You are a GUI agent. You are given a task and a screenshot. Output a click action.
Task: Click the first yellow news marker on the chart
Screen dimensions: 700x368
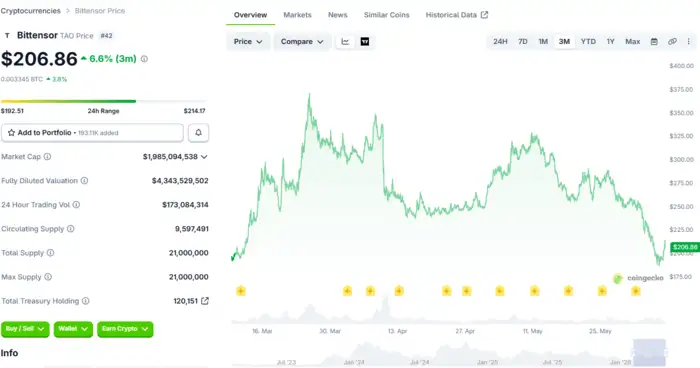pos(241,291)
